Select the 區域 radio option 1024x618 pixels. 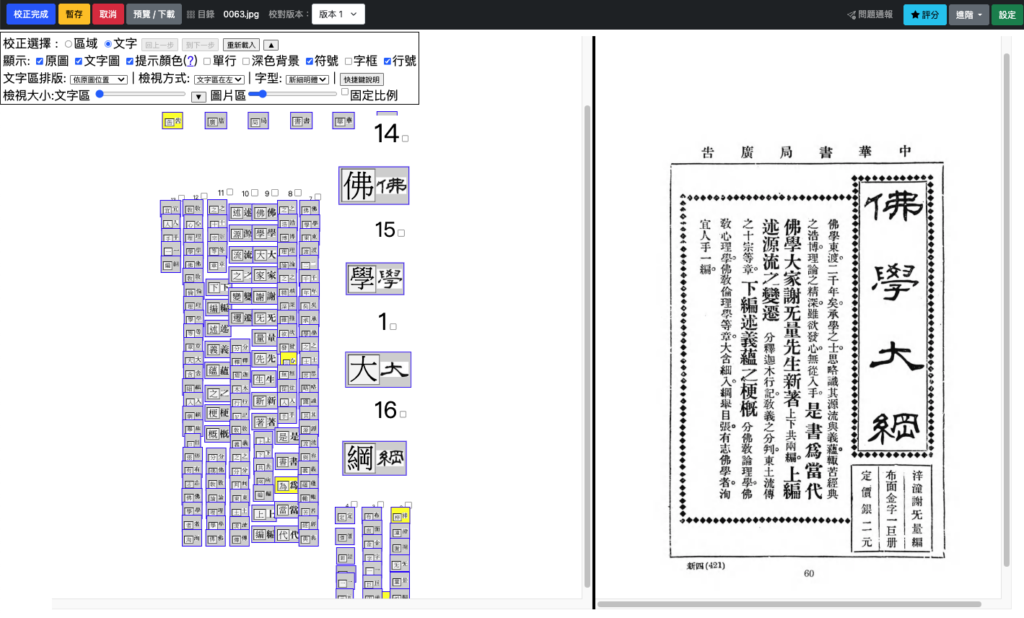coord(68,44)
